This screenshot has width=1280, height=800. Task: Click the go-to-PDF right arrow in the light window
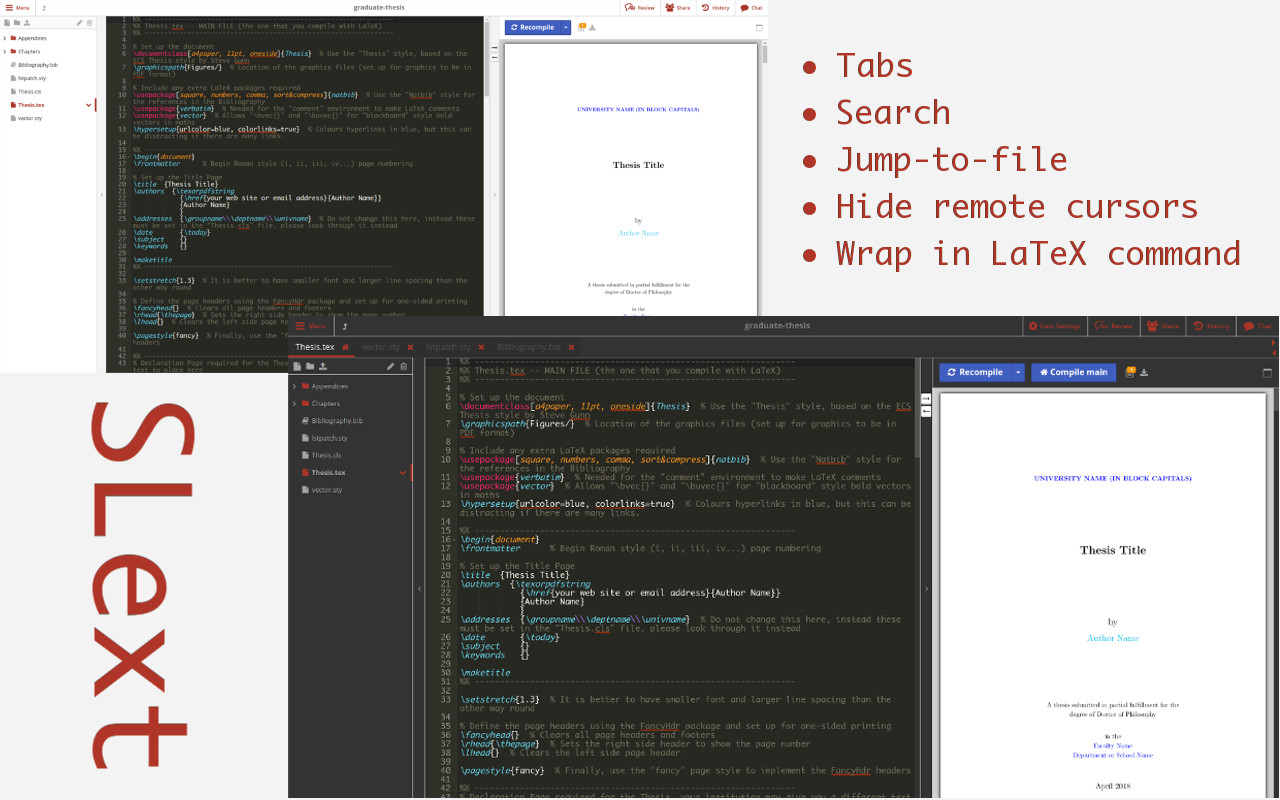point(493,46)
